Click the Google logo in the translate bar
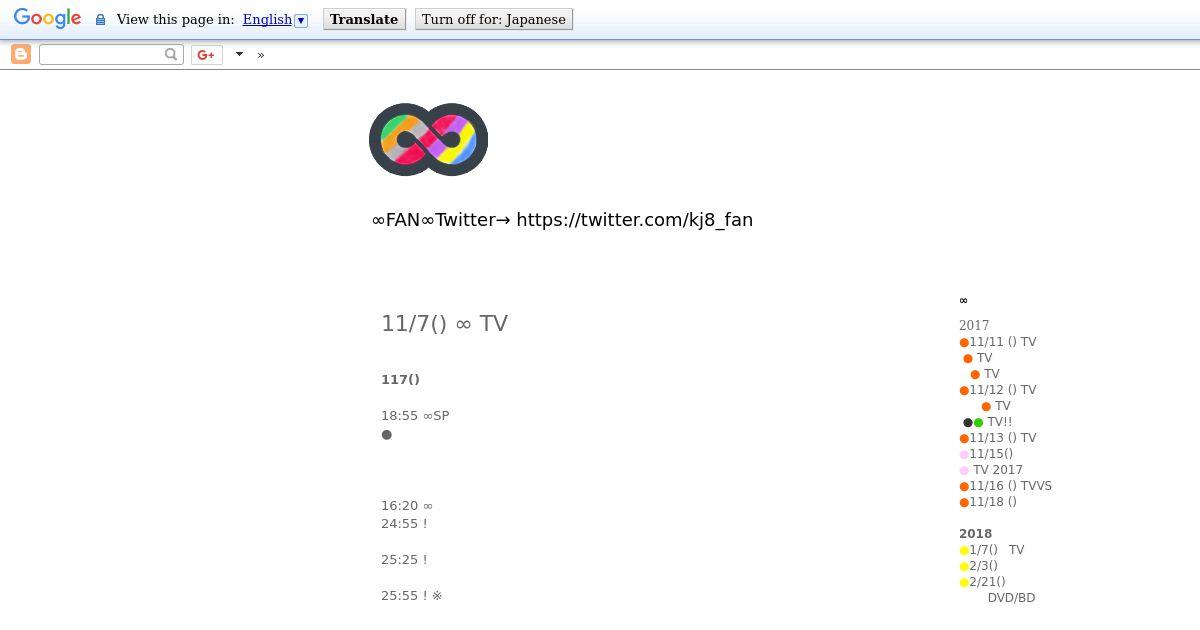The image size is (1200, 630). click(x=47, y=19)
